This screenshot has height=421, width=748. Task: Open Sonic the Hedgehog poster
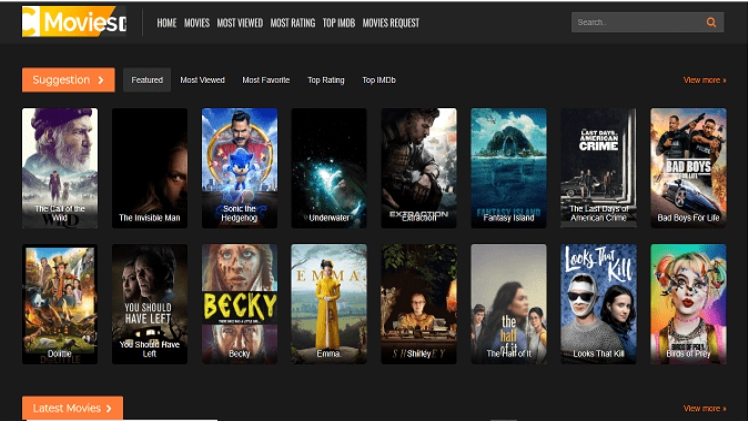pyautogui.click(x=239, y=168)
